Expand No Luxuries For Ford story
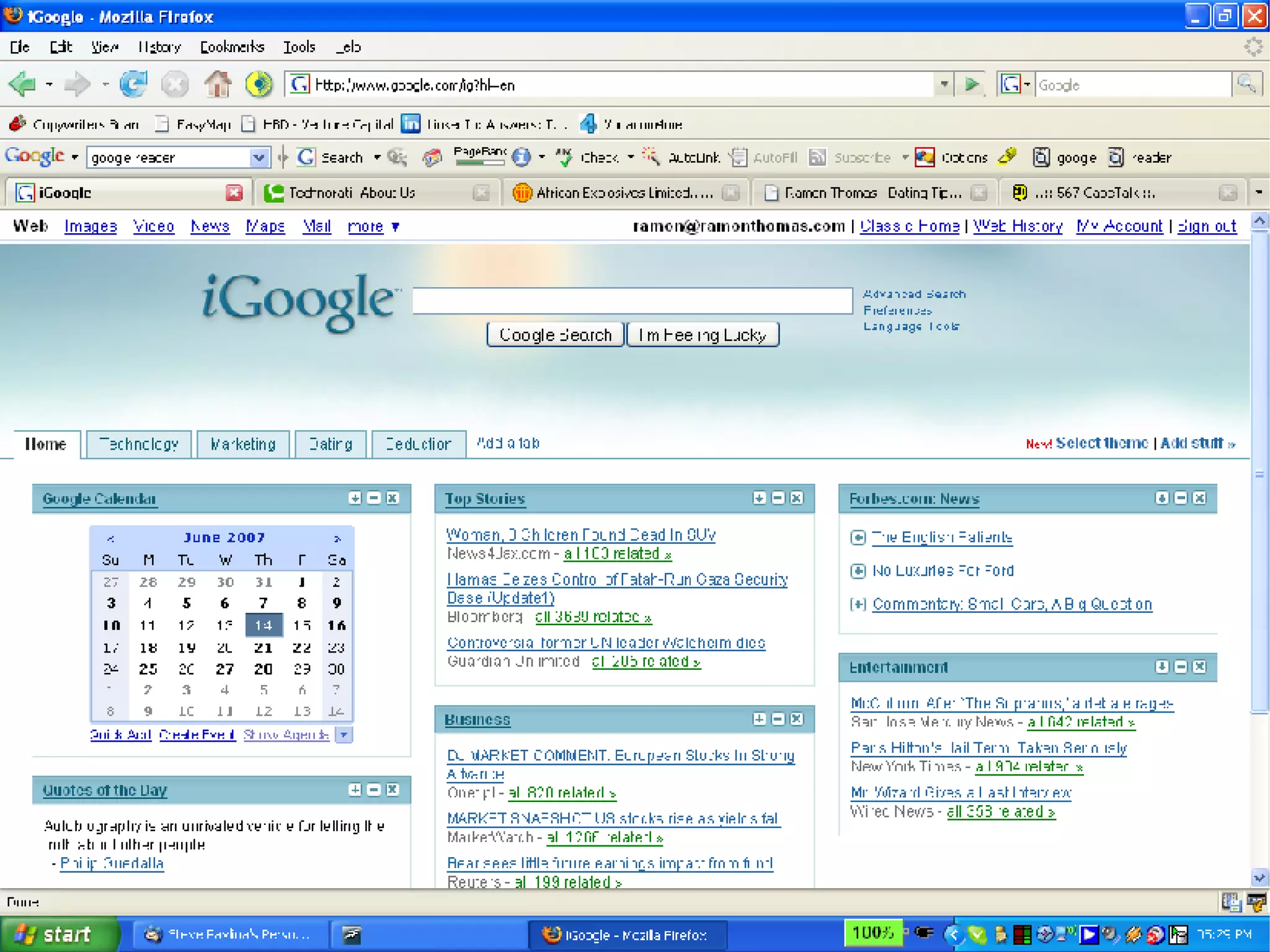1270x952 pixels. (x=858, y=571)
